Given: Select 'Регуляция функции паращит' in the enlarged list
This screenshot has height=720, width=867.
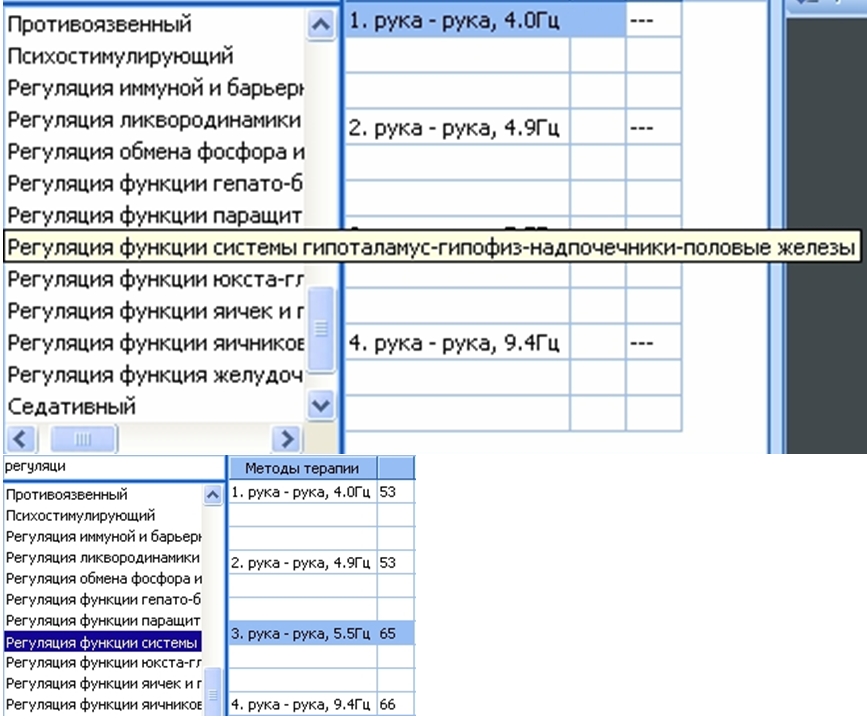Looking at the screenshot, I should coord(154,216).
